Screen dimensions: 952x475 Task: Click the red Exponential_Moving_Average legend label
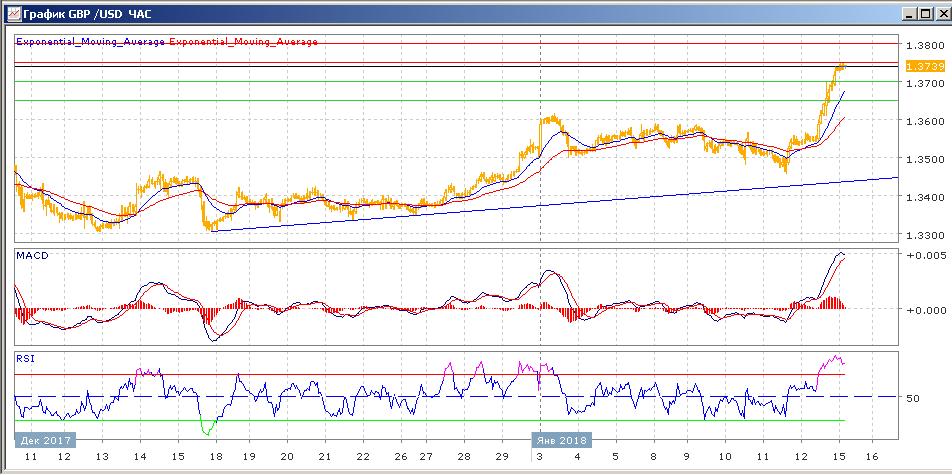(243, 41)
